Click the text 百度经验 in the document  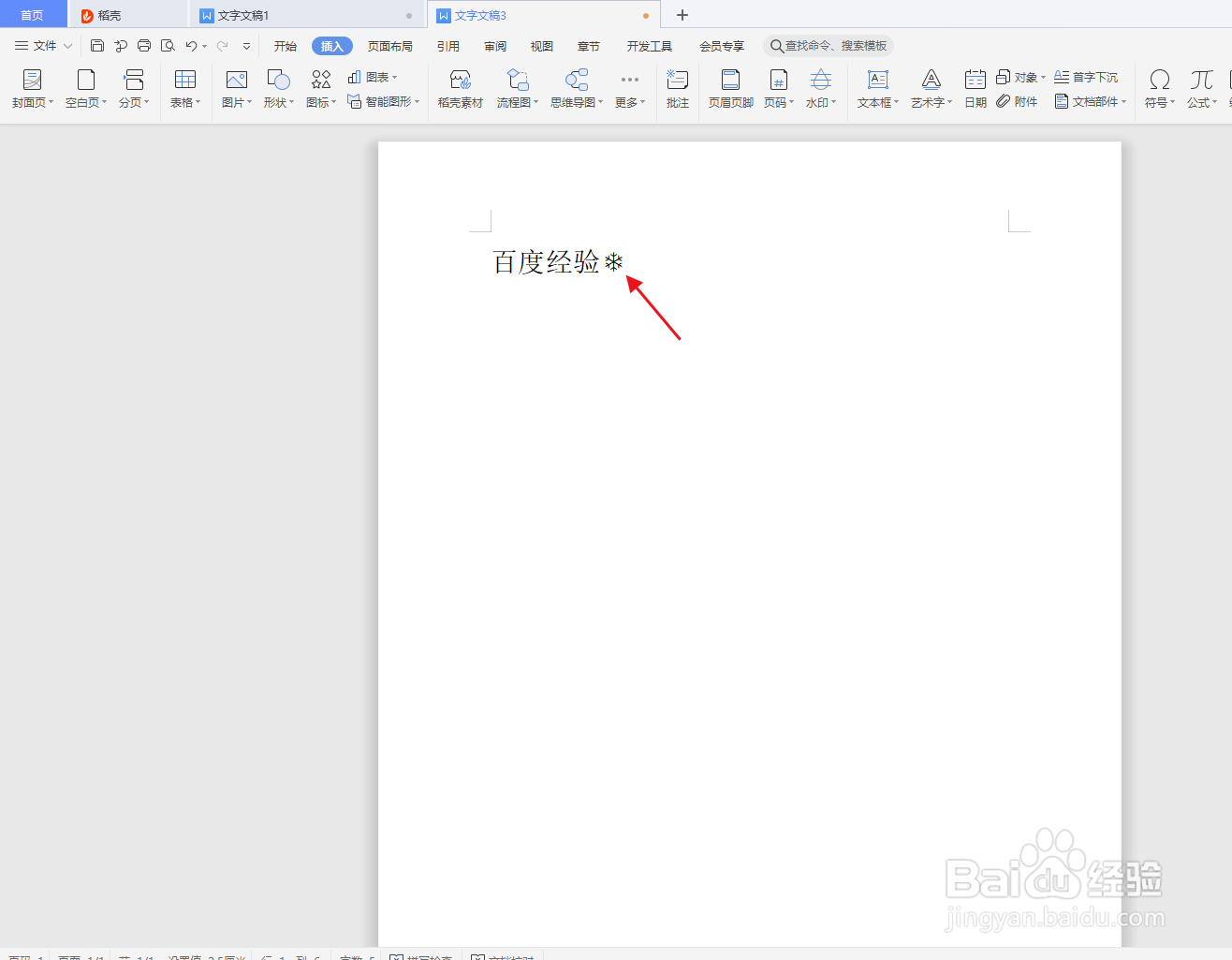(546, 262)
